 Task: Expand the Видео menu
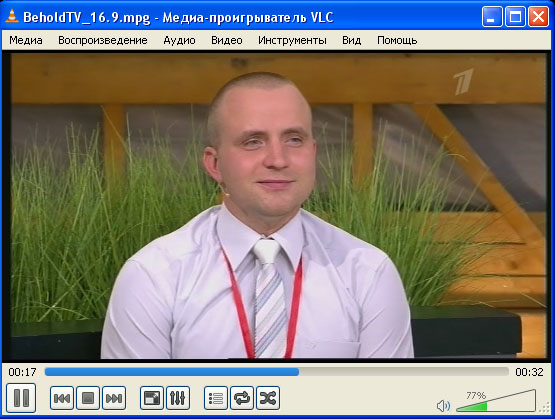click(227, 40)
